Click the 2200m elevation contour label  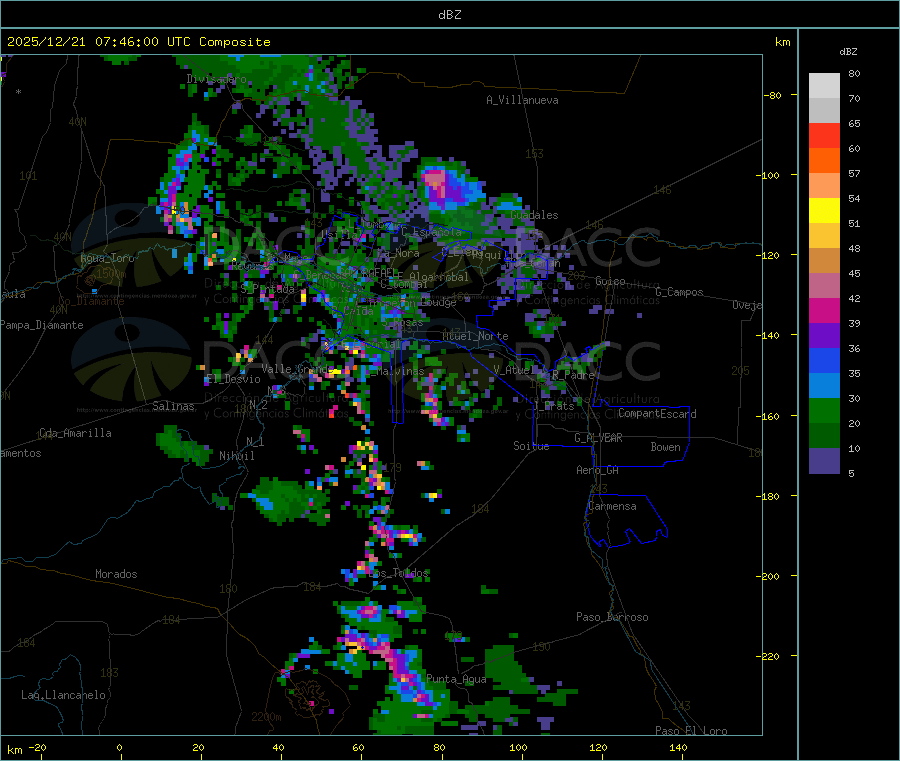tap(266, 717)
